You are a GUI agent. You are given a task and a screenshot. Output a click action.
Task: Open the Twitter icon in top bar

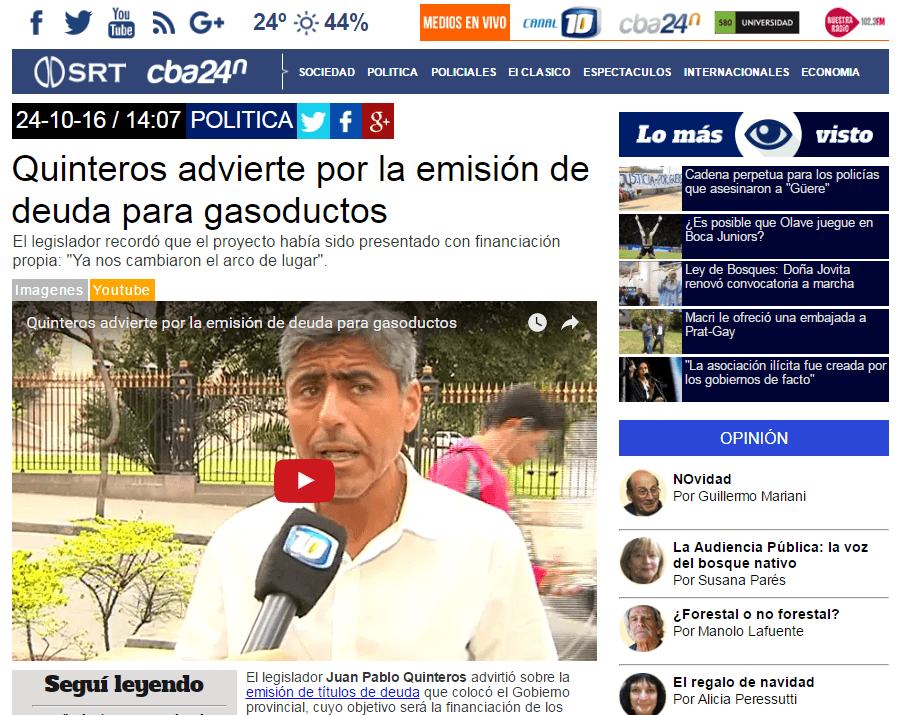tap(78, 22)
